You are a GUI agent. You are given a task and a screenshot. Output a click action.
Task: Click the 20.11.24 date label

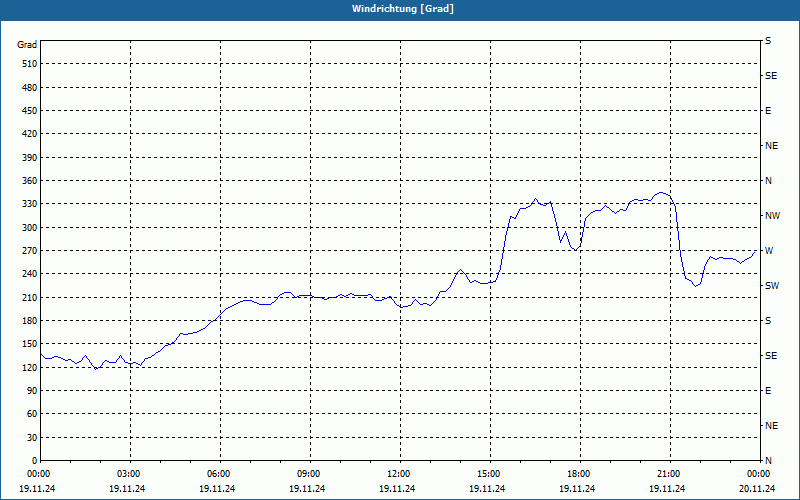(757, 489)
